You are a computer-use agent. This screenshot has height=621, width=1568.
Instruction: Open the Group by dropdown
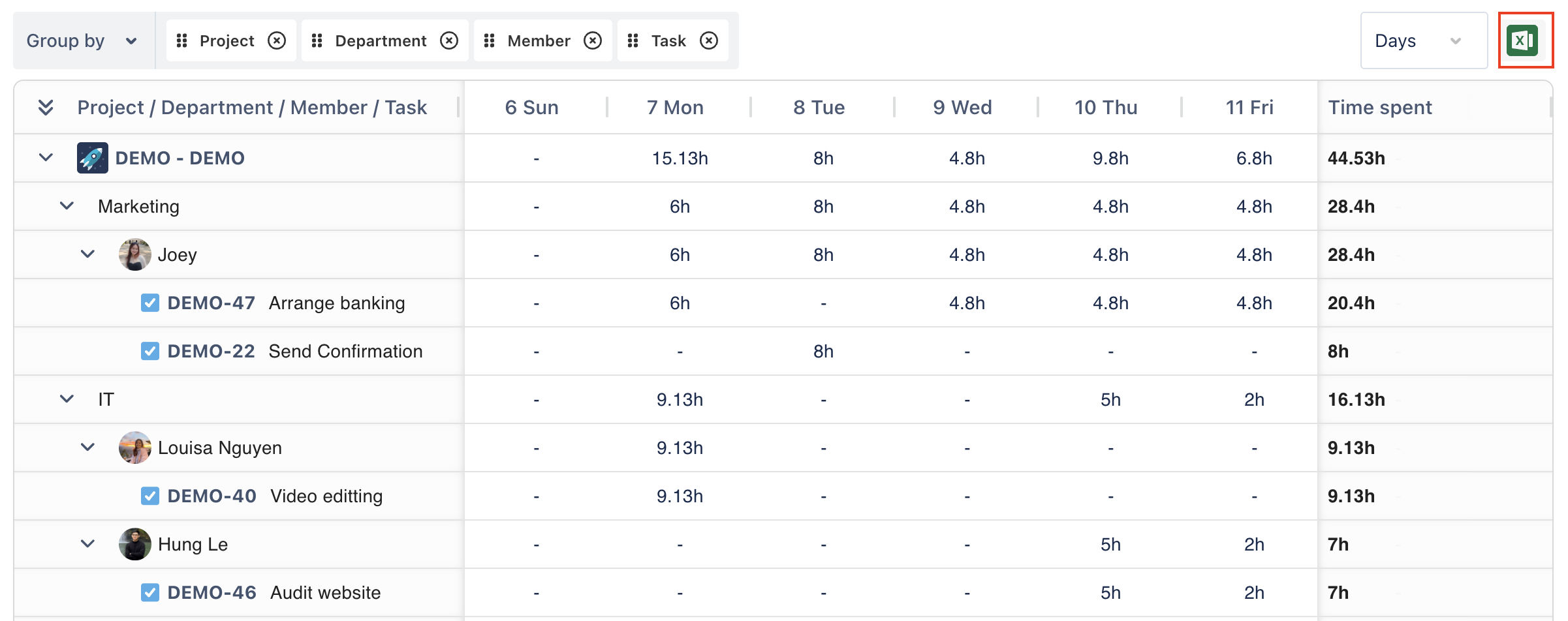tap(82, 41)
